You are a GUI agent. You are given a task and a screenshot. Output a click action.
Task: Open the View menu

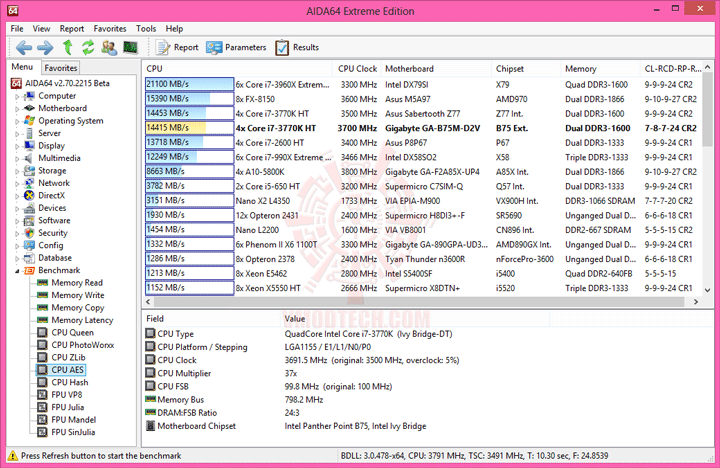click(x=41, y=28)
